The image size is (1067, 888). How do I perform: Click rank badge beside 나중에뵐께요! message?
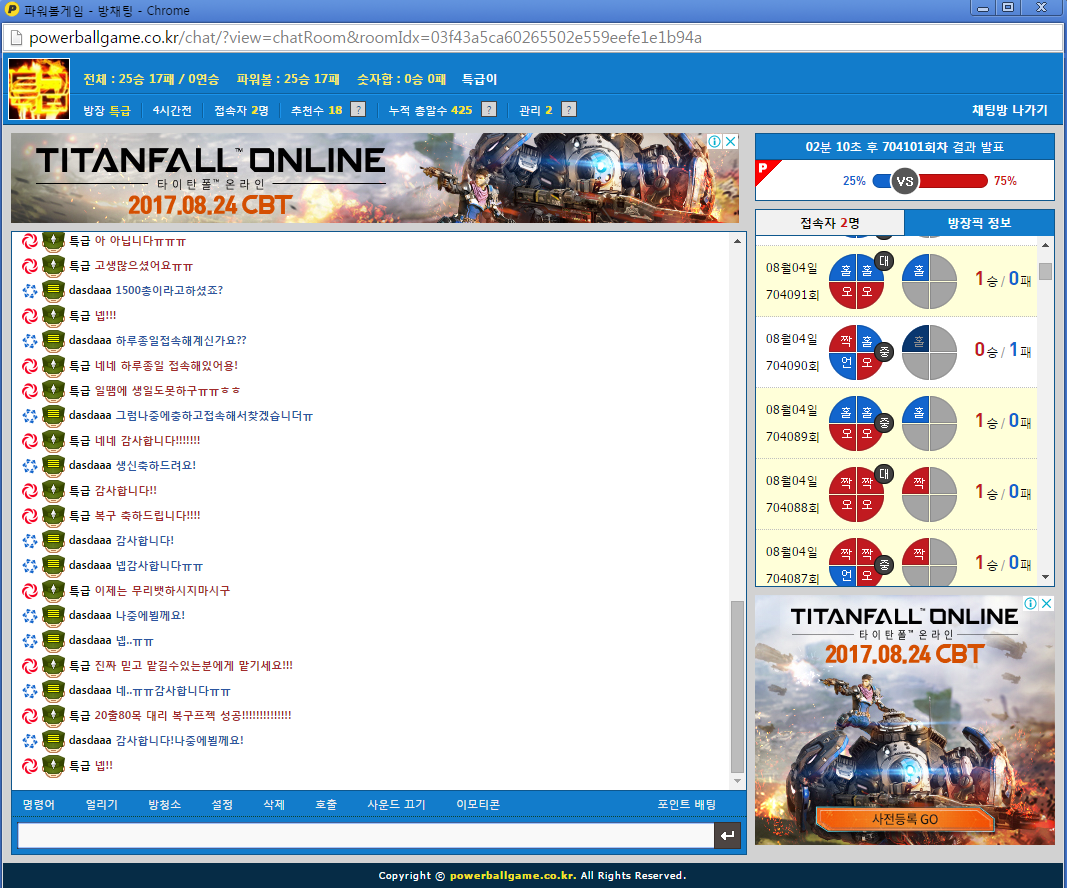coord(53,615)
